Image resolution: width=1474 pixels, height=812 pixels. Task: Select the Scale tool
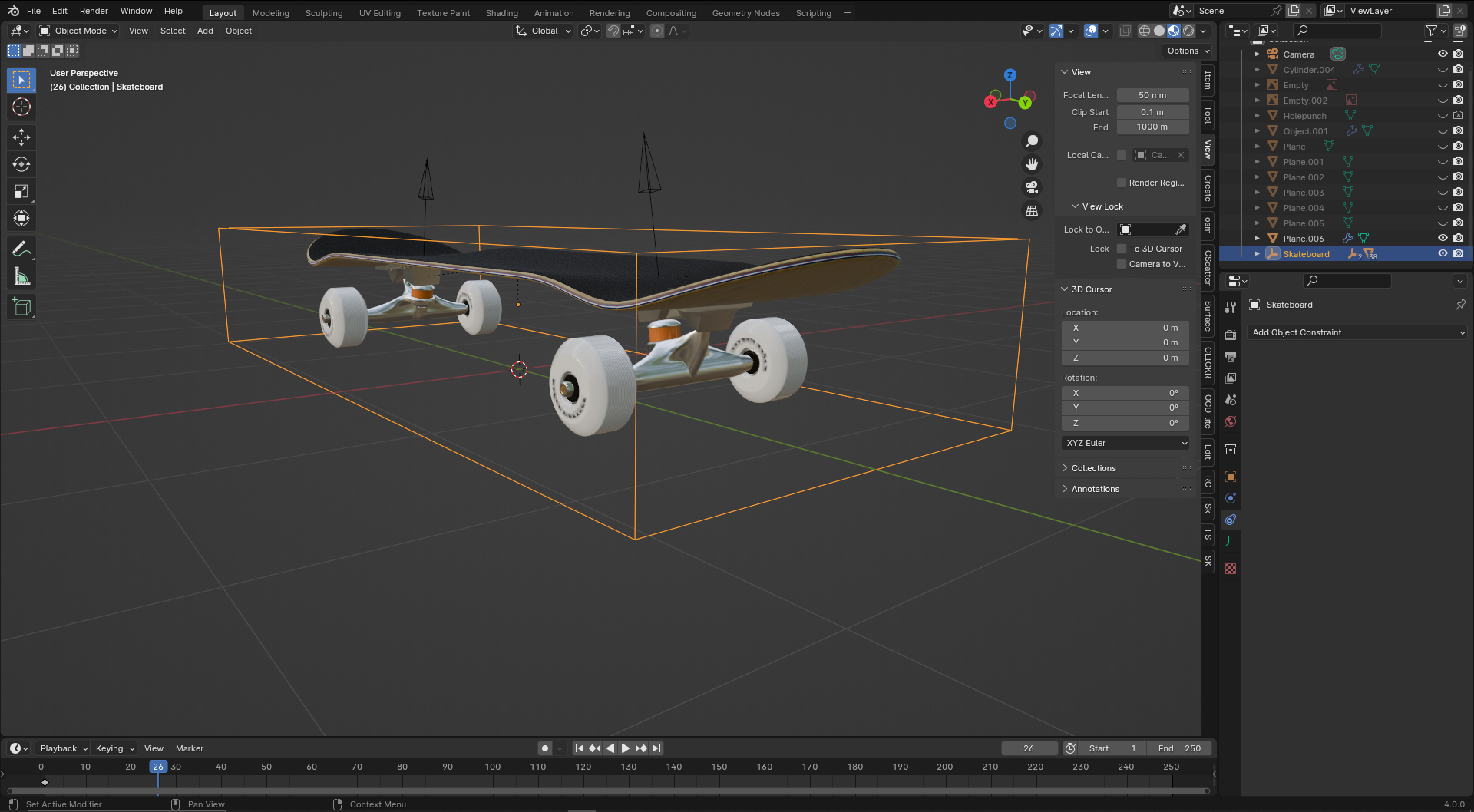tap(21, 191)
